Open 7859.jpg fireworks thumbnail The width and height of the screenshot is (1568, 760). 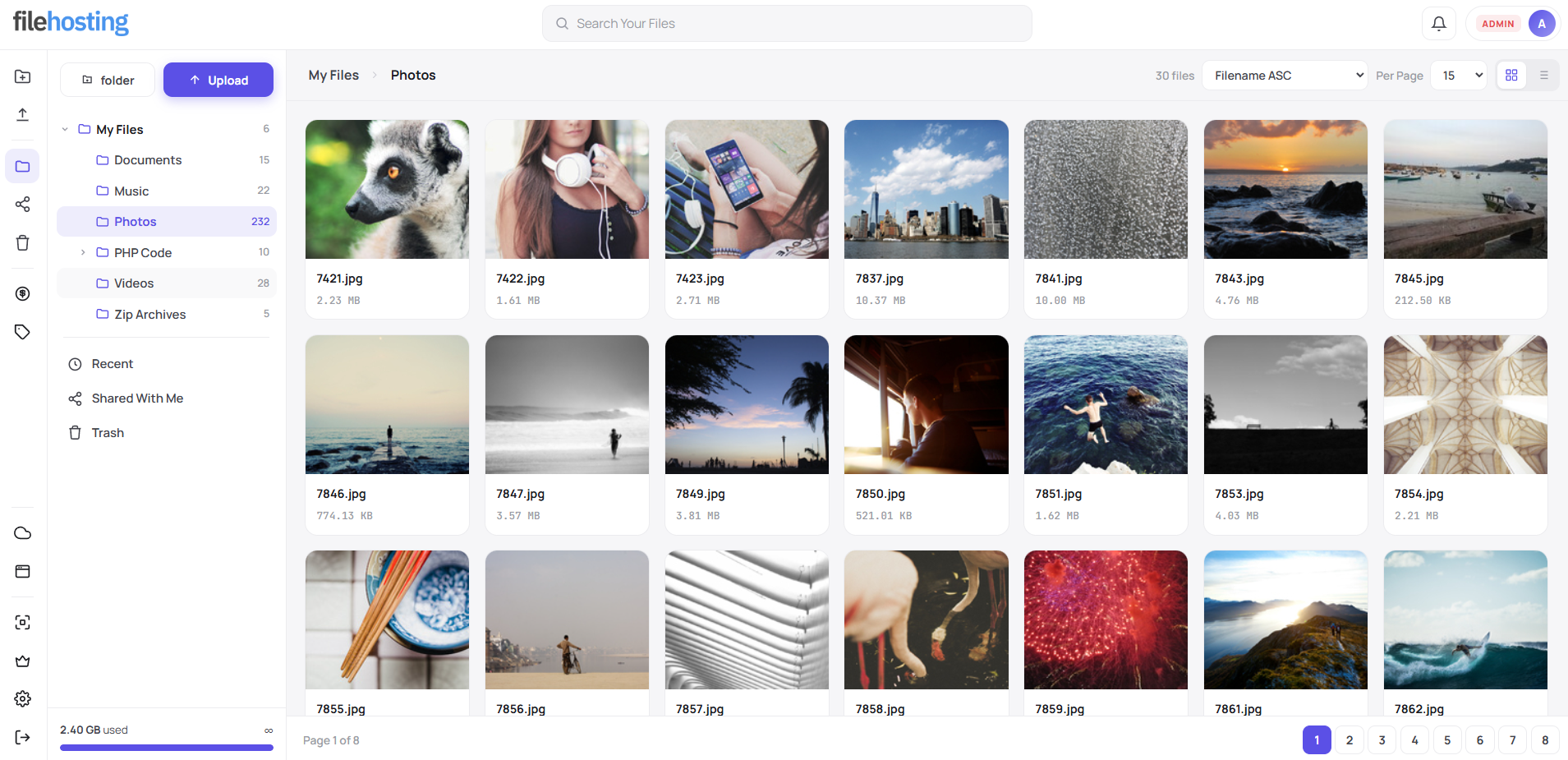1106,620
